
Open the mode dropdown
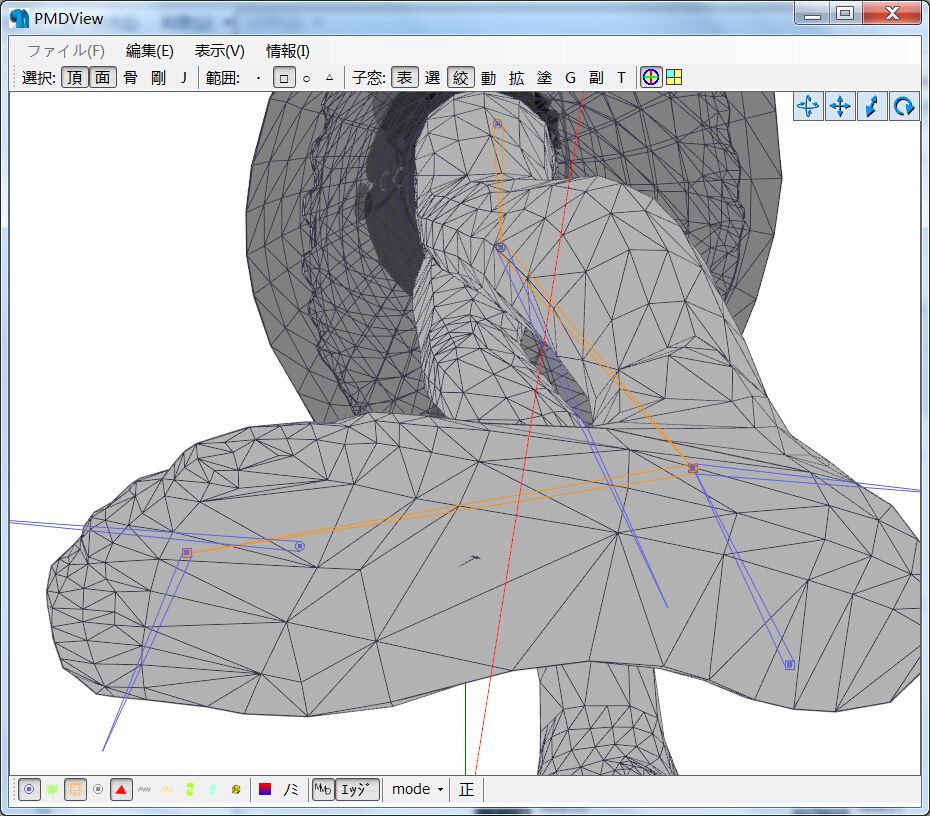coord(417,789)
